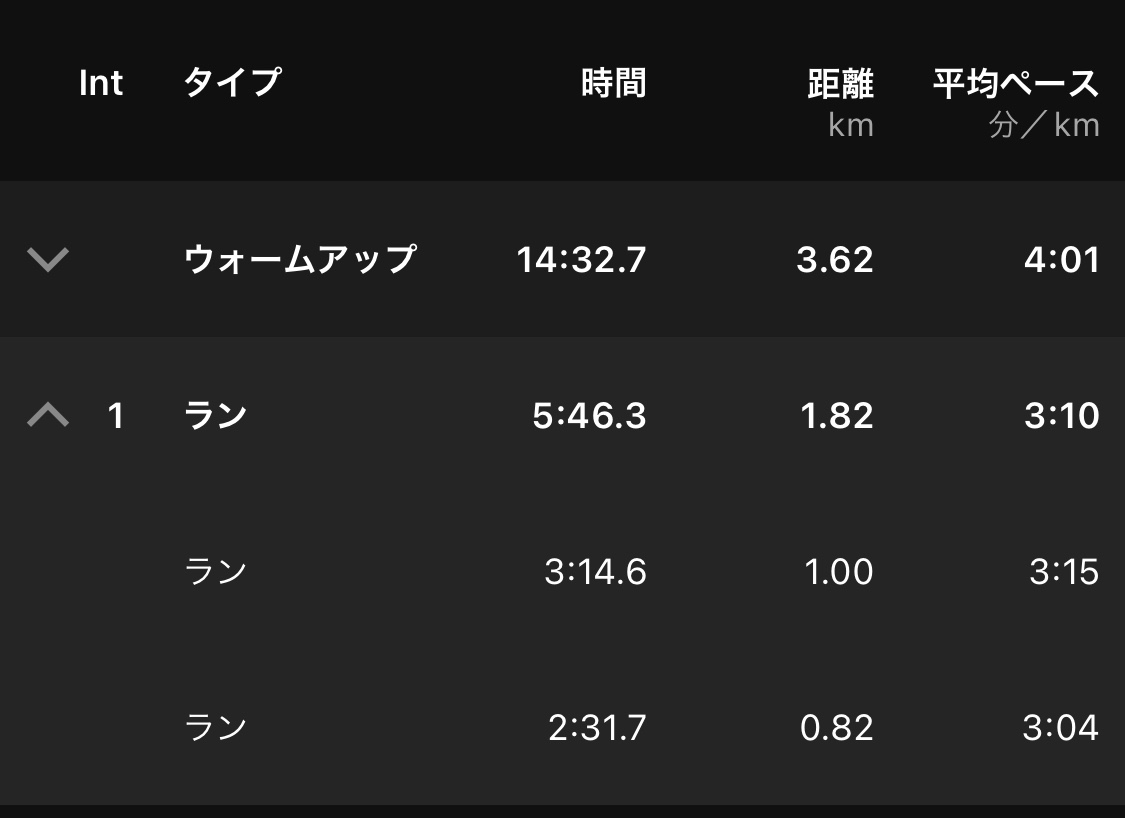Select the bold ラン interval label
This screenshot has height=818, width=1125.
point(216,415)
